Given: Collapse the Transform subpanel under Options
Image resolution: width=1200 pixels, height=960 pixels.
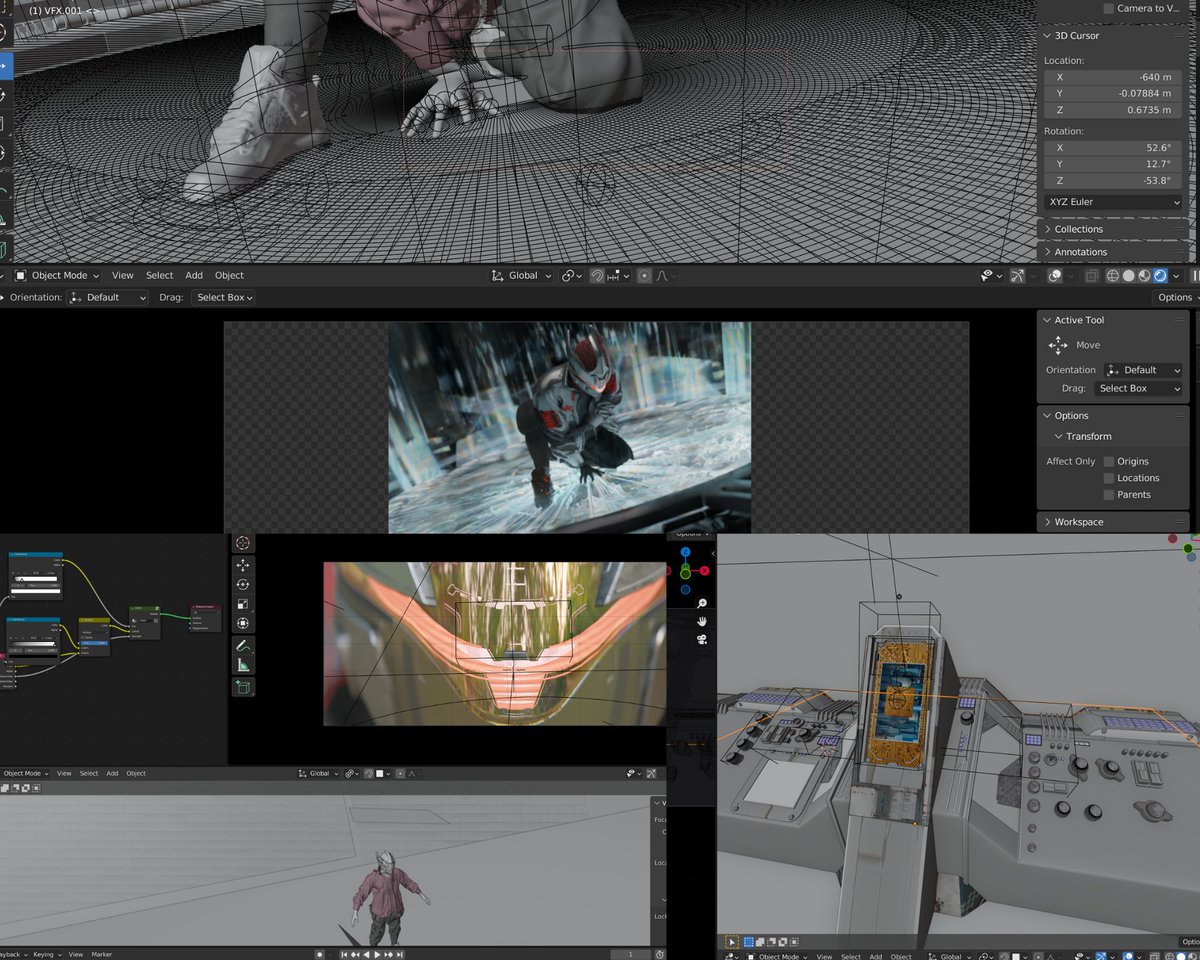Looking at the screenshot, I should [1058, 436].
